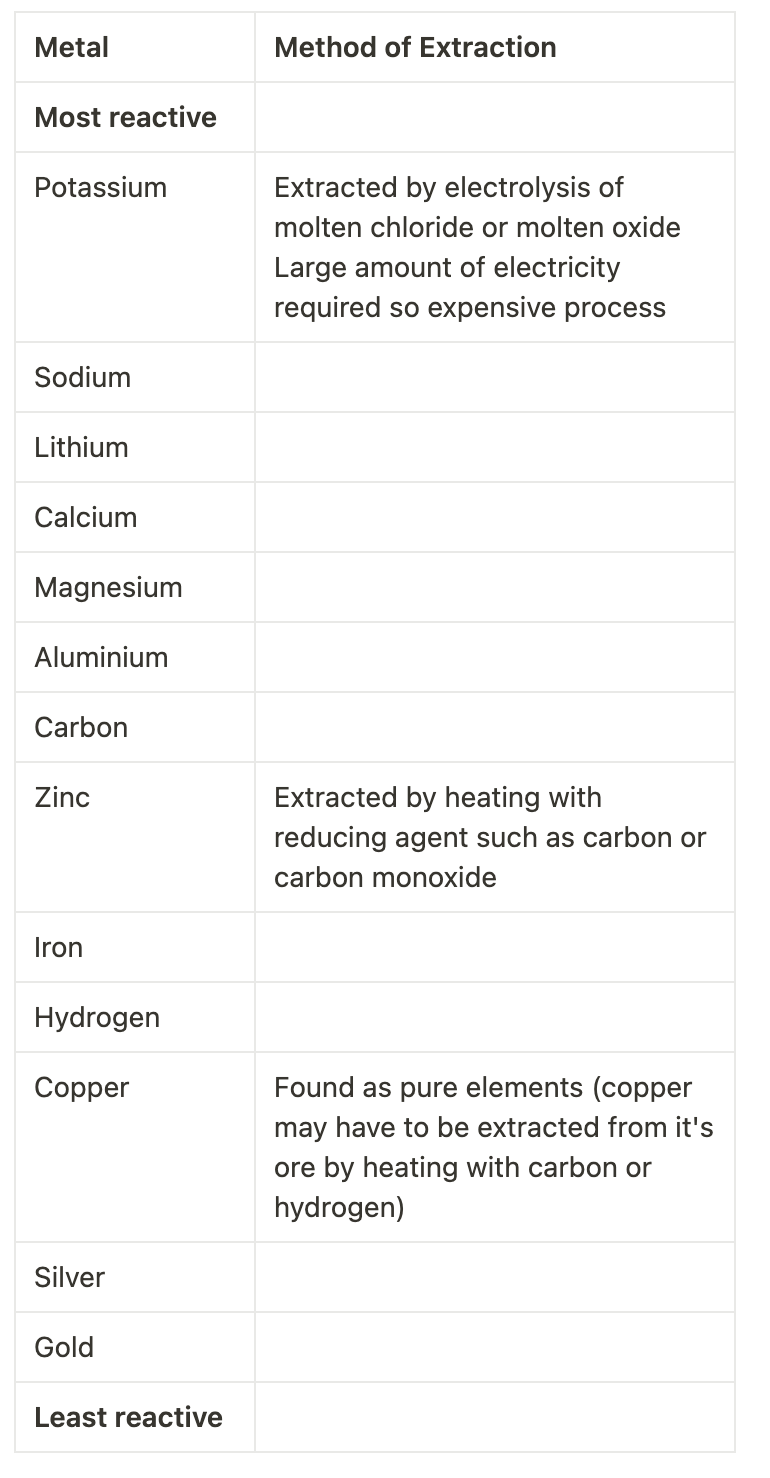Click the "Metal" column header
Screen dimensions: 770x1478
pyautogui.click(x=72, y=47)
